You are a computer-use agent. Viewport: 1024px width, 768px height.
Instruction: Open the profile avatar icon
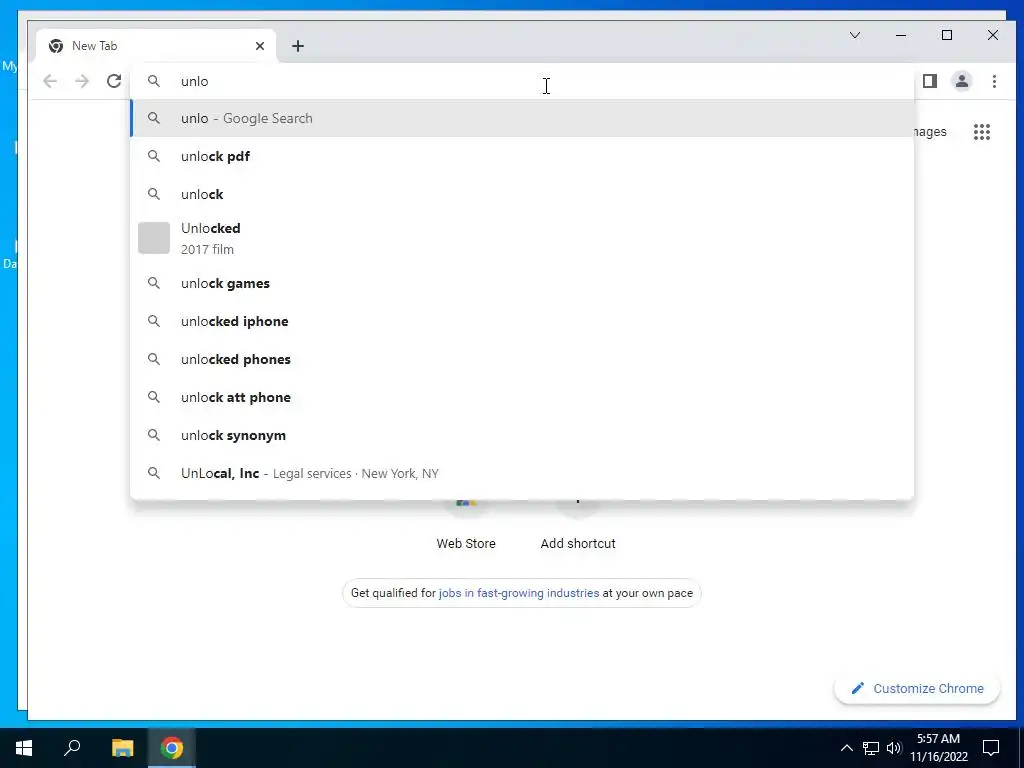point(962,81)
